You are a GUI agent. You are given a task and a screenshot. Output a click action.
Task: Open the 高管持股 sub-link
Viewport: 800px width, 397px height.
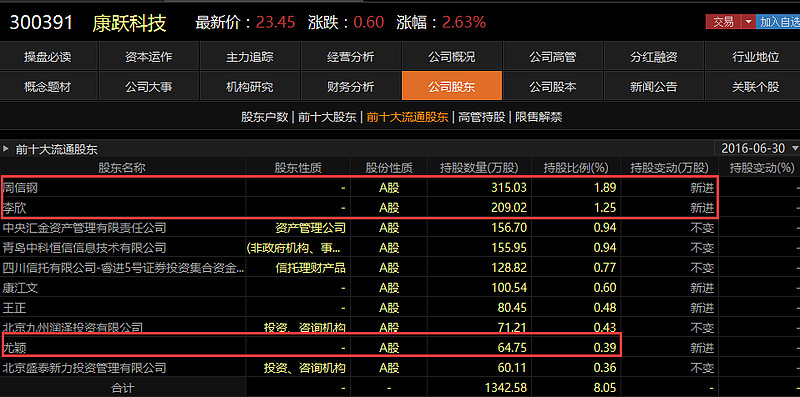(481, 117)
